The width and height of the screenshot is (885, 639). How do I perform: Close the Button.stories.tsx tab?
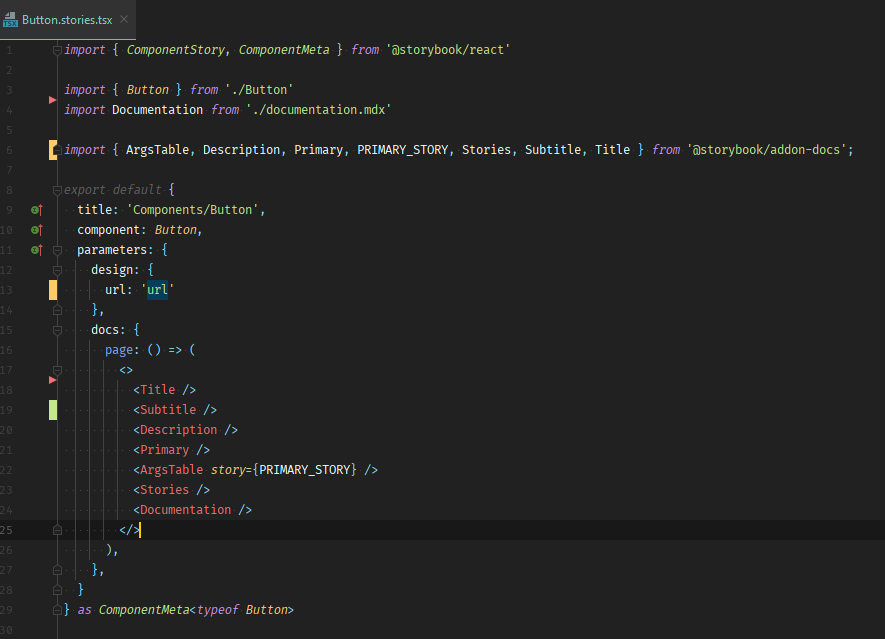(x=124, y=20)
